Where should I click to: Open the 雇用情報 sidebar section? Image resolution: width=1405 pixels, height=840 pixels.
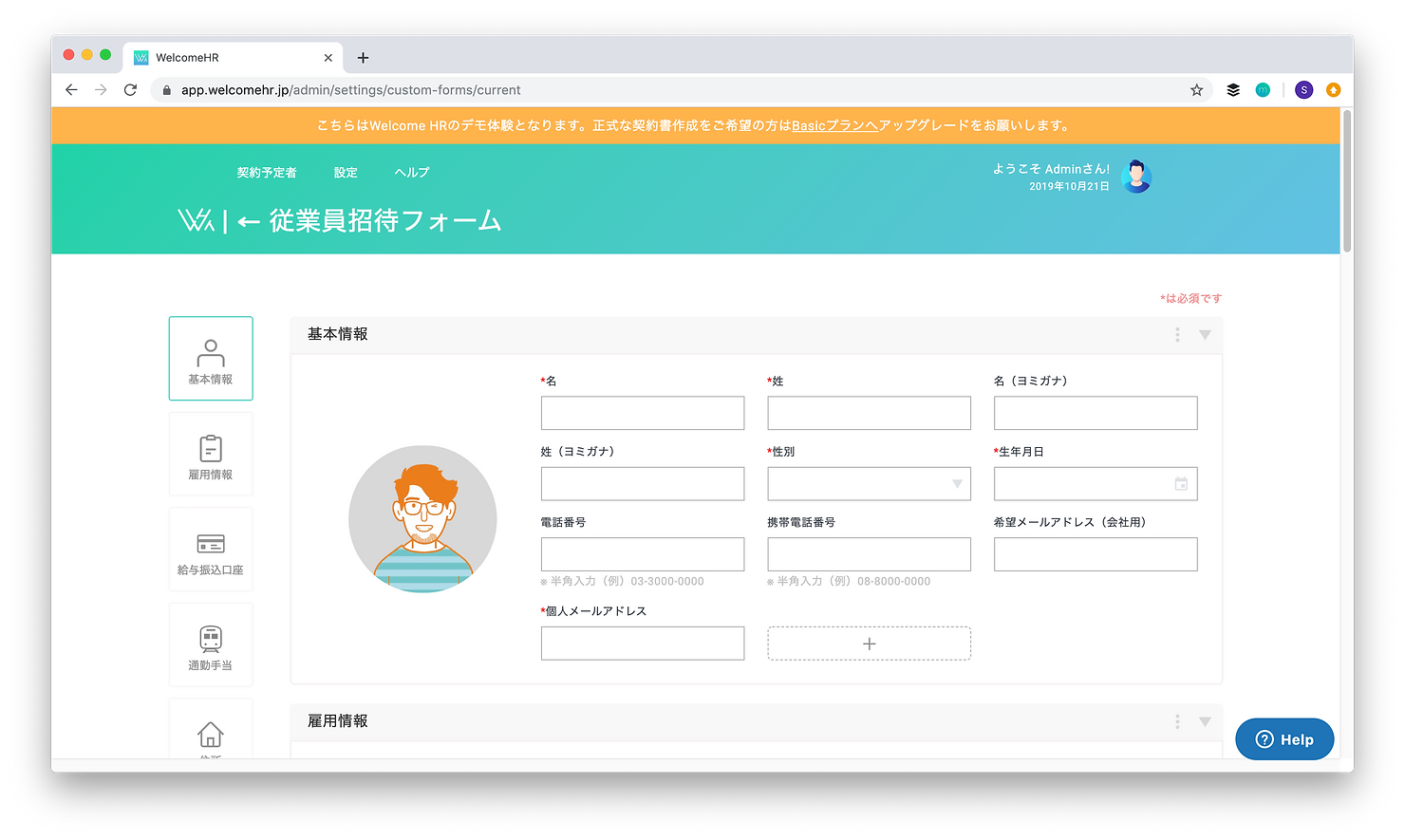(x=211, y=455)
